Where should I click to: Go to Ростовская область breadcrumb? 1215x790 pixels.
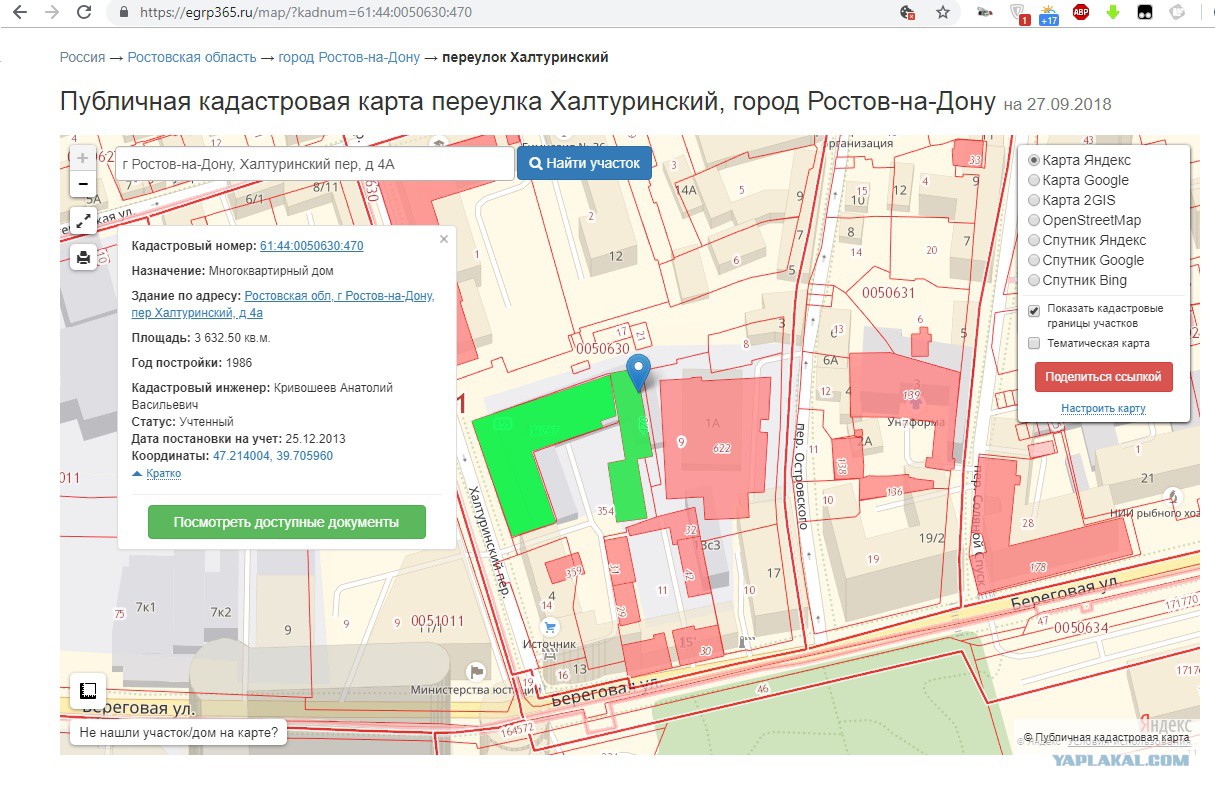click(192, 57)
